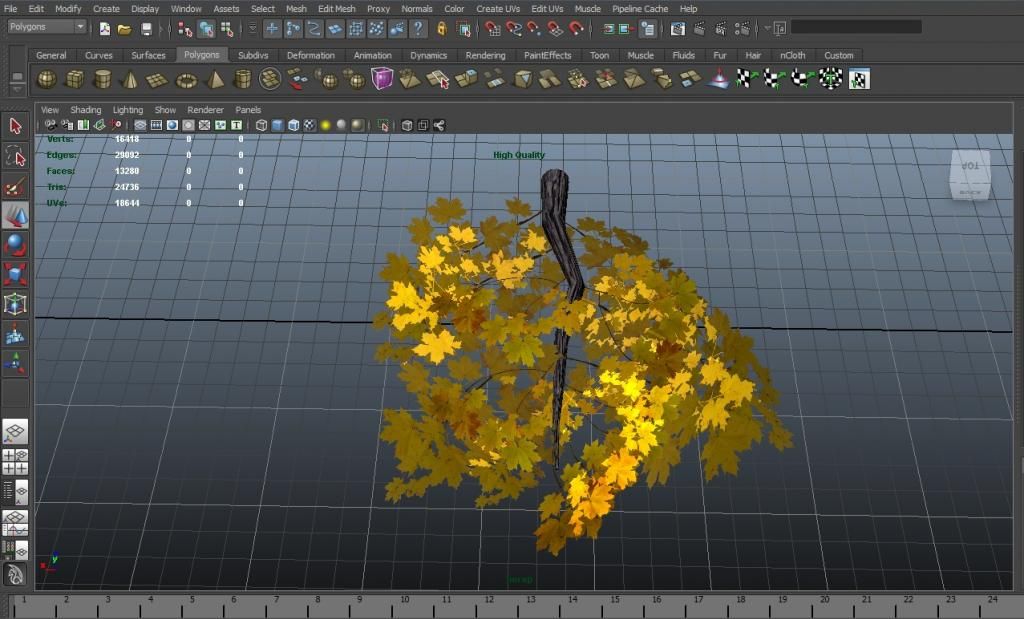The width and height of the screenshot is (1024, 619).
Task: Open the Polygons menu set dropdown
Action: (47, 27)
